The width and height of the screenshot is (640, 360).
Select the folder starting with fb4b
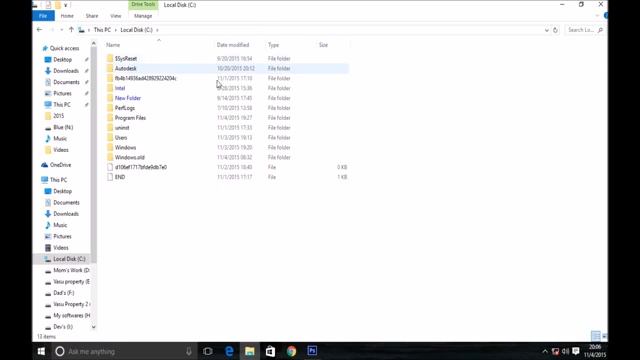(x=145, y=78)
